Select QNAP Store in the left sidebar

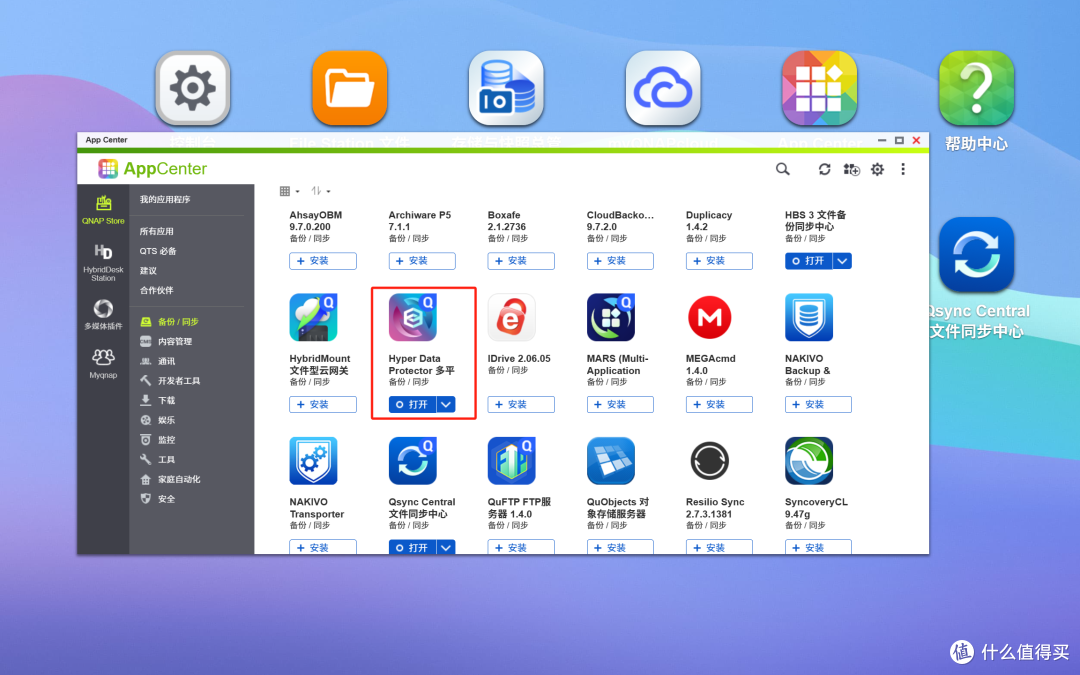pyautogui.click(x=103, y=209)
